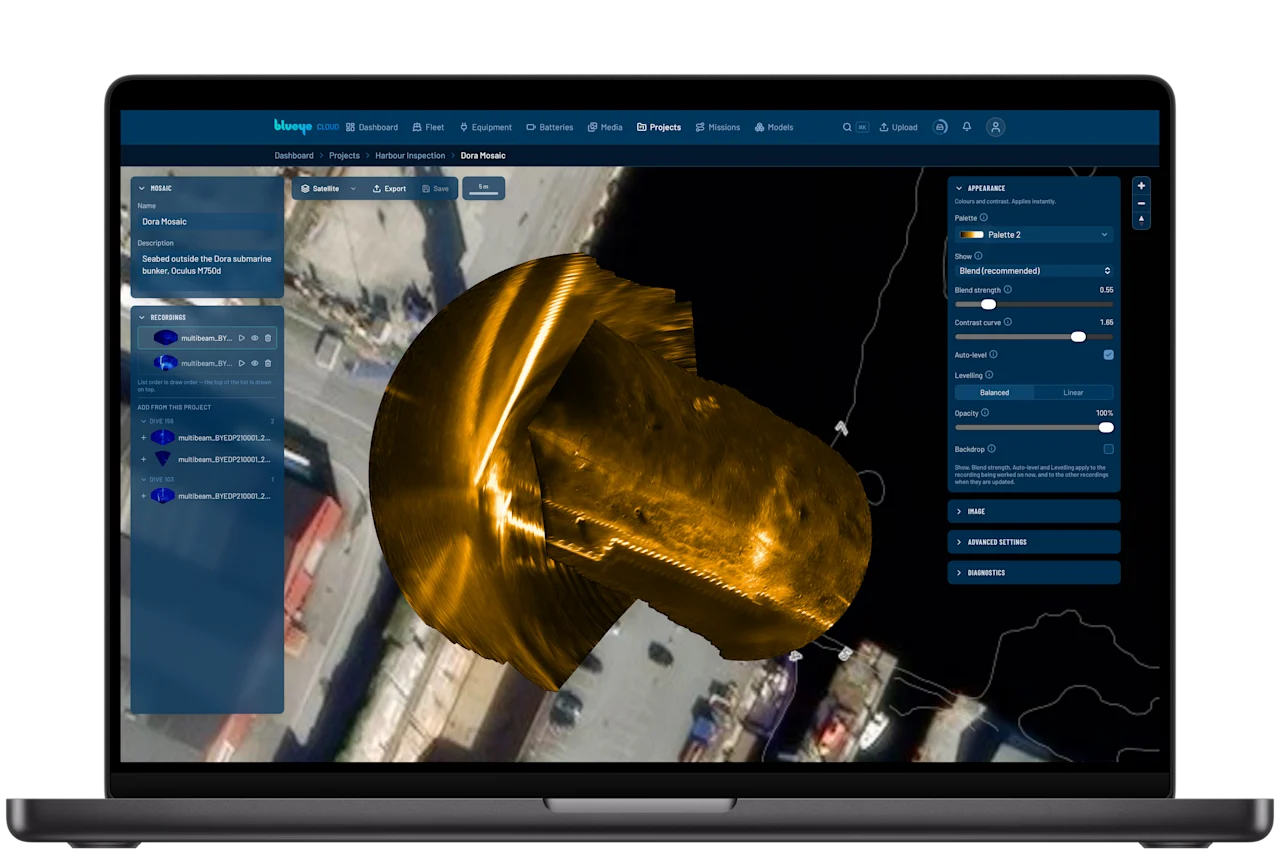Click the Blueye Cloud logo
The width and height of the screenshot is (1280, 853).
tap(306, 127)
